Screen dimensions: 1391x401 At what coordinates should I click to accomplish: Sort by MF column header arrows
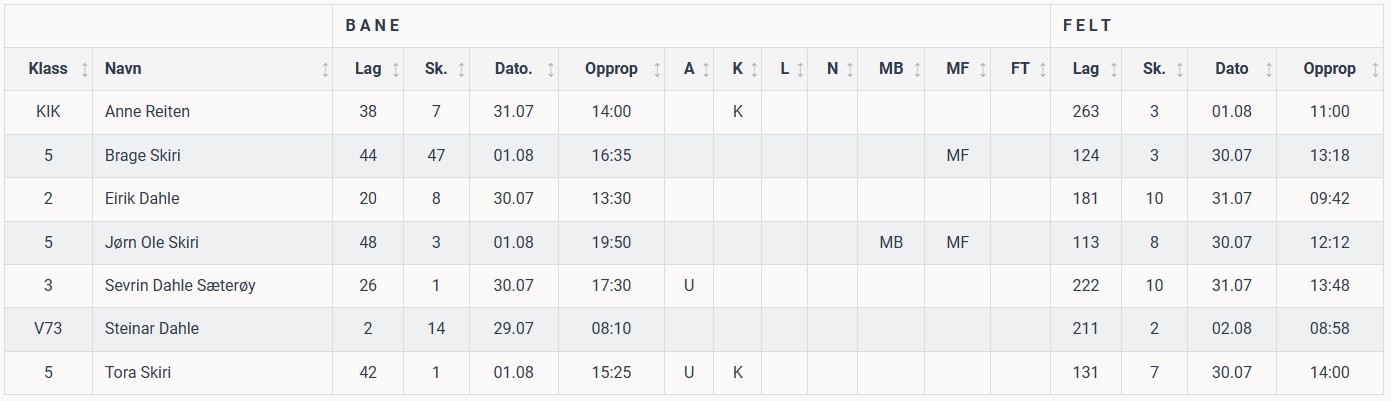tap(983, 70)
